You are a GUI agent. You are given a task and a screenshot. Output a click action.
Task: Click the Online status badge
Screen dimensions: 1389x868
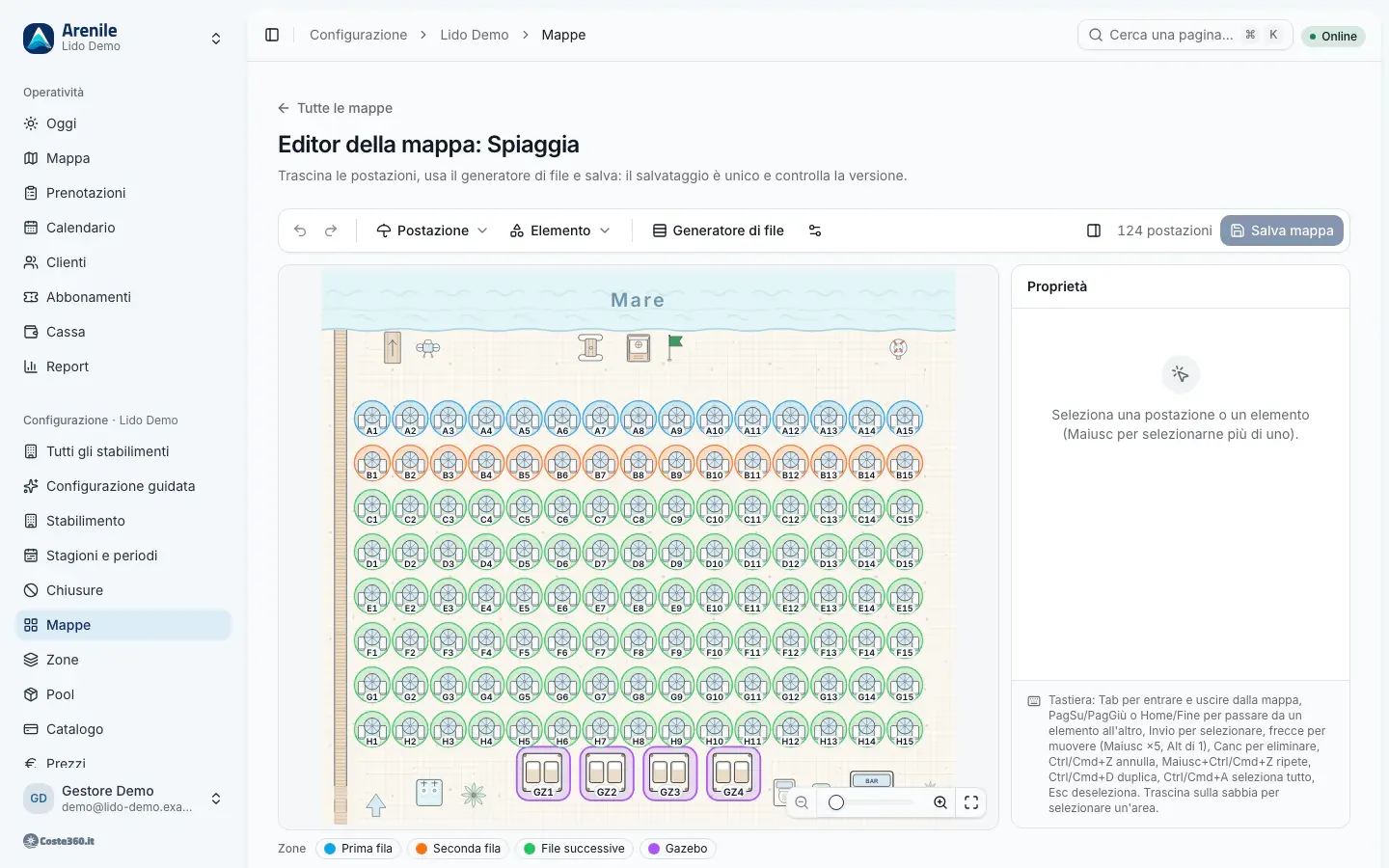pyautogui.click(x=1333, y=37)
